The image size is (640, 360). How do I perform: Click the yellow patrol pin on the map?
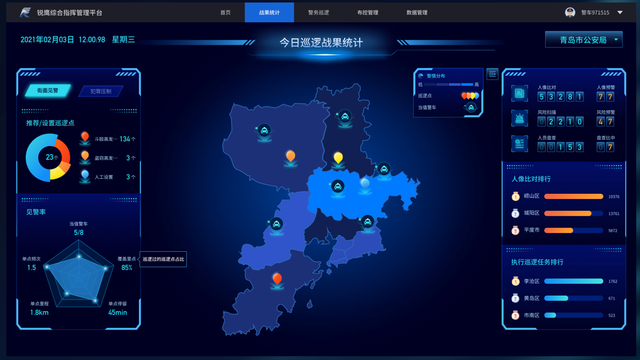coord(338,159)
